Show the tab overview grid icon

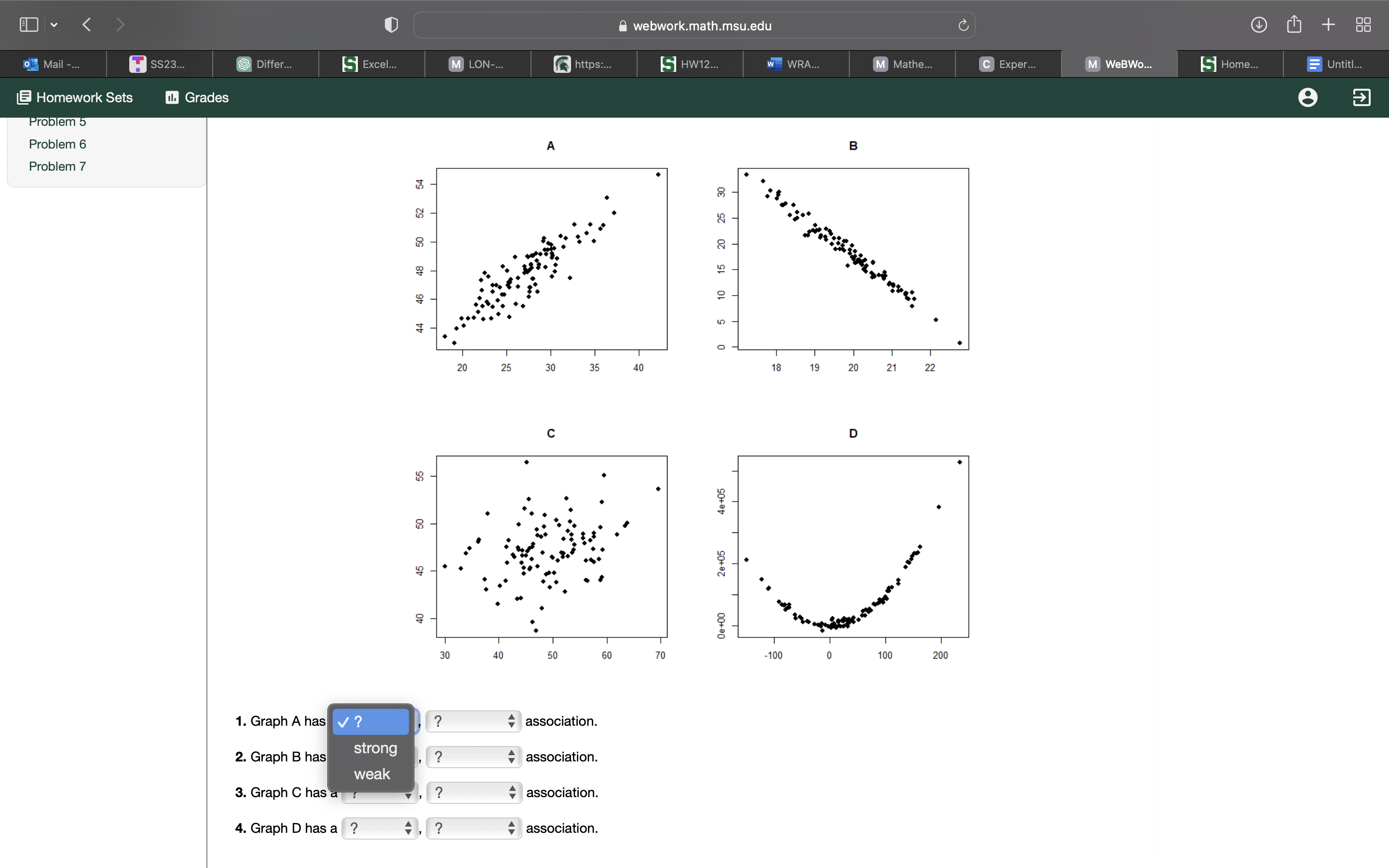[1363, 25]
